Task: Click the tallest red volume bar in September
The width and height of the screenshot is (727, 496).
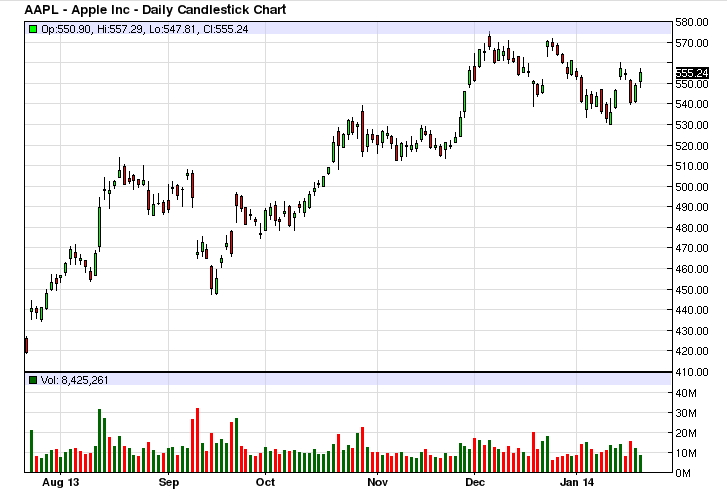Action: coord(198,440)
